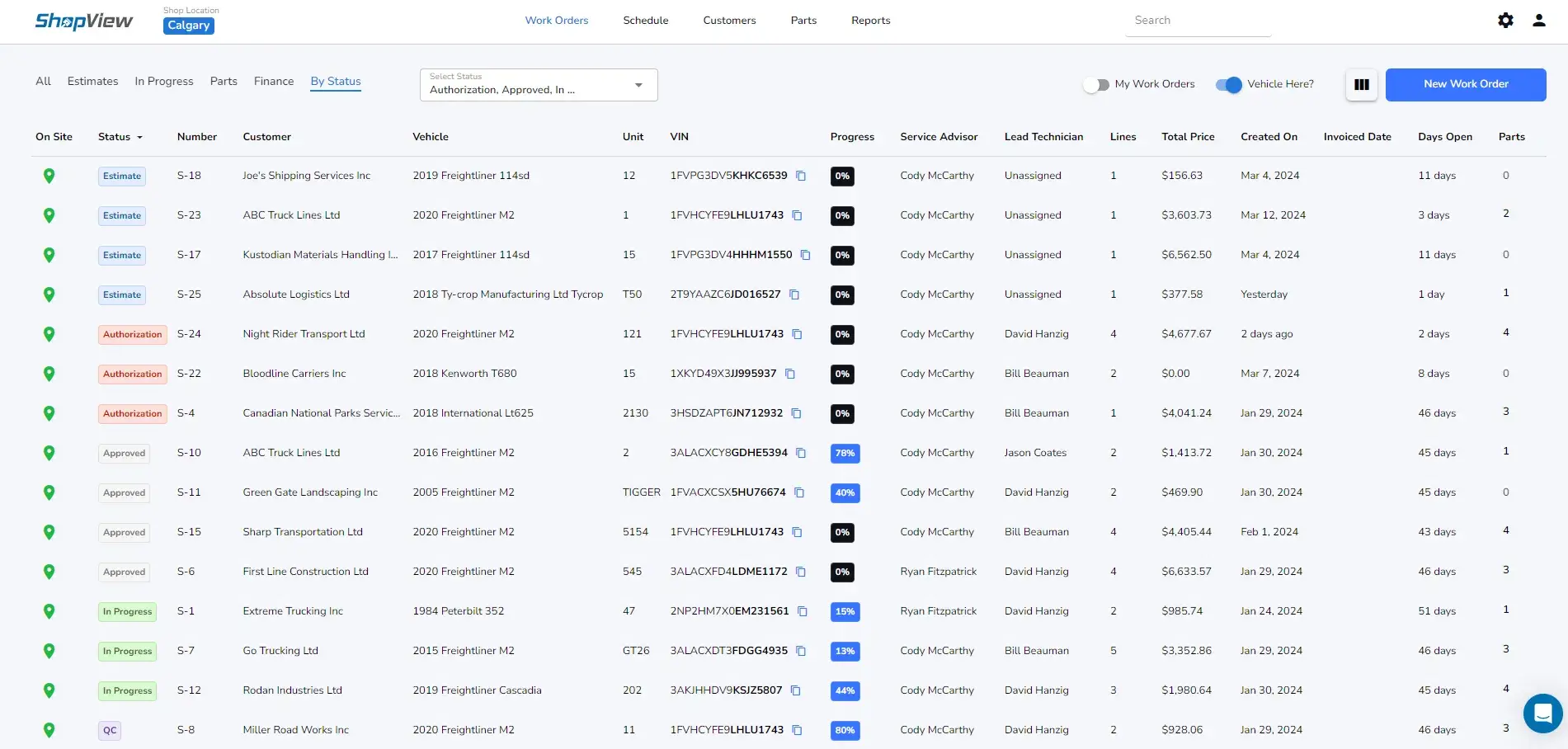Image resolution: width=1568 pixels, height=749 pixels.
Task: Click the location pin for S-24 Night Rider Transport
Action: coord(49,334)
